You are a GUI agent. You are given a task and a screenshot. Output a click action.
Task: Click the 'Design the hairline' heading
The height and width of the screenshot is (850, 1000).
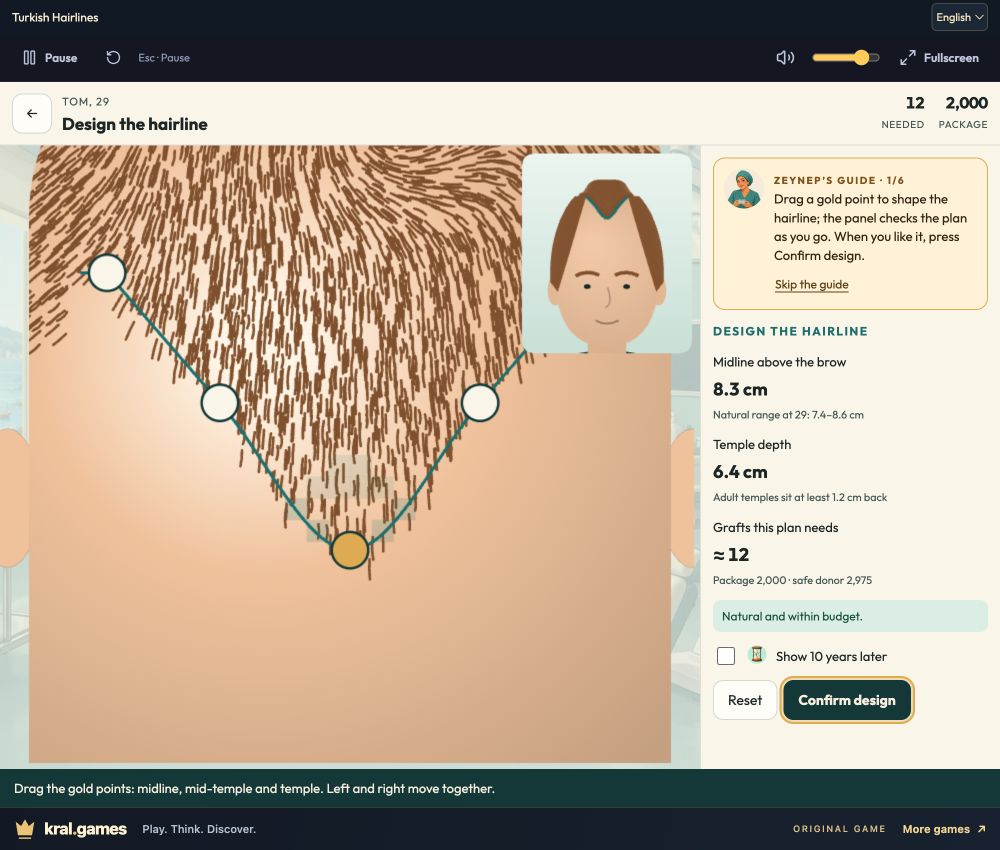point(135,124)
